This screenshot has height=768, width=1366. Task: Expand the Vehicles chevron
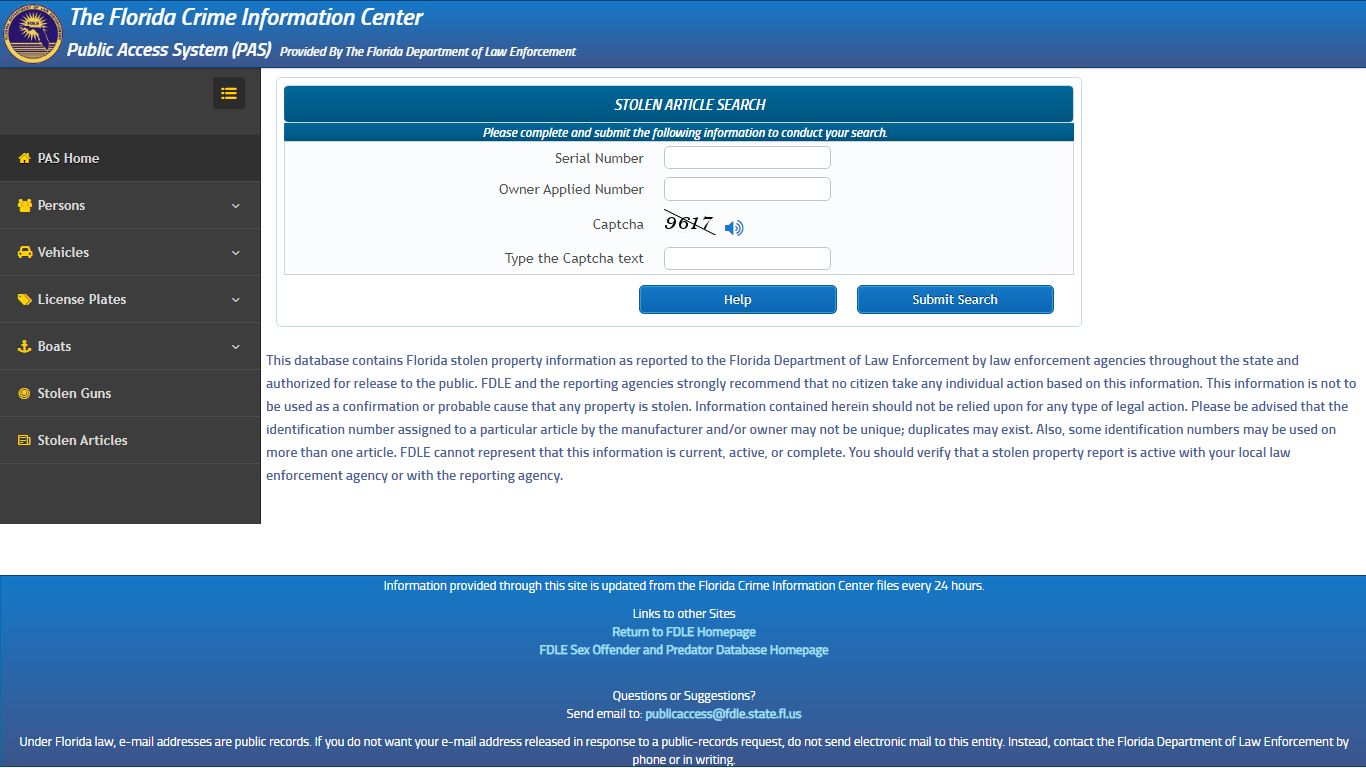[x=236, y=253]
